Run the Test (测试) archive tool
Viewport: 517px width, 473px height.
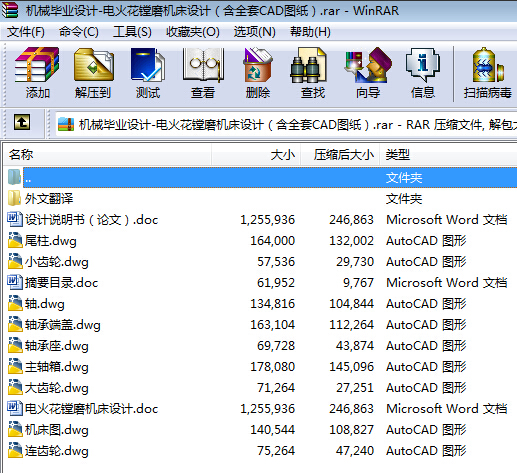tap(148, 65)
